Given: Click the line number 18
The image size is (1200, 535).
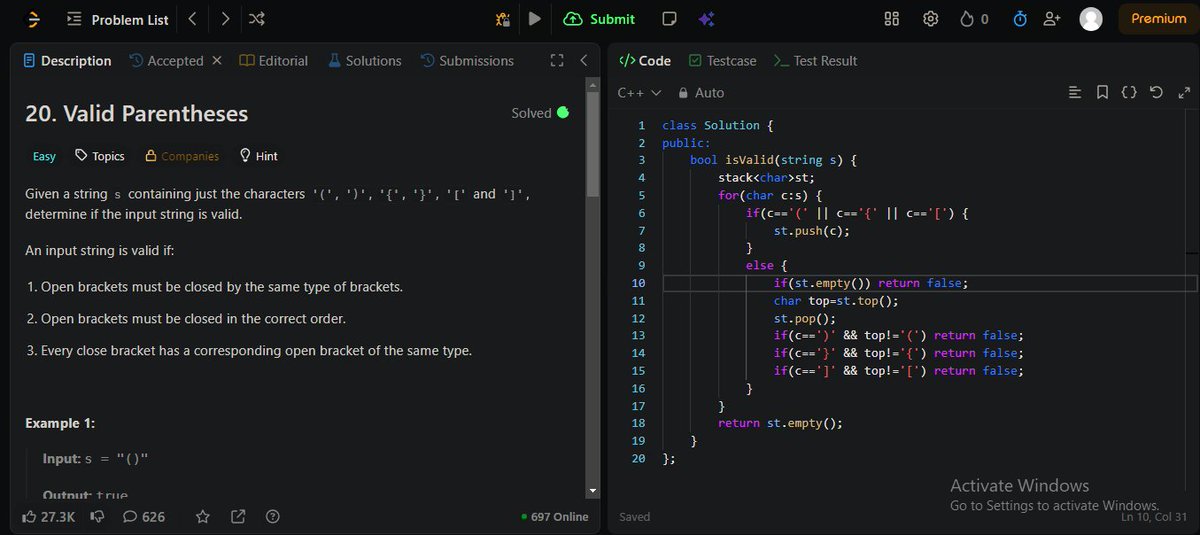Looking at the screenshot, I should (x=640, y=423).
